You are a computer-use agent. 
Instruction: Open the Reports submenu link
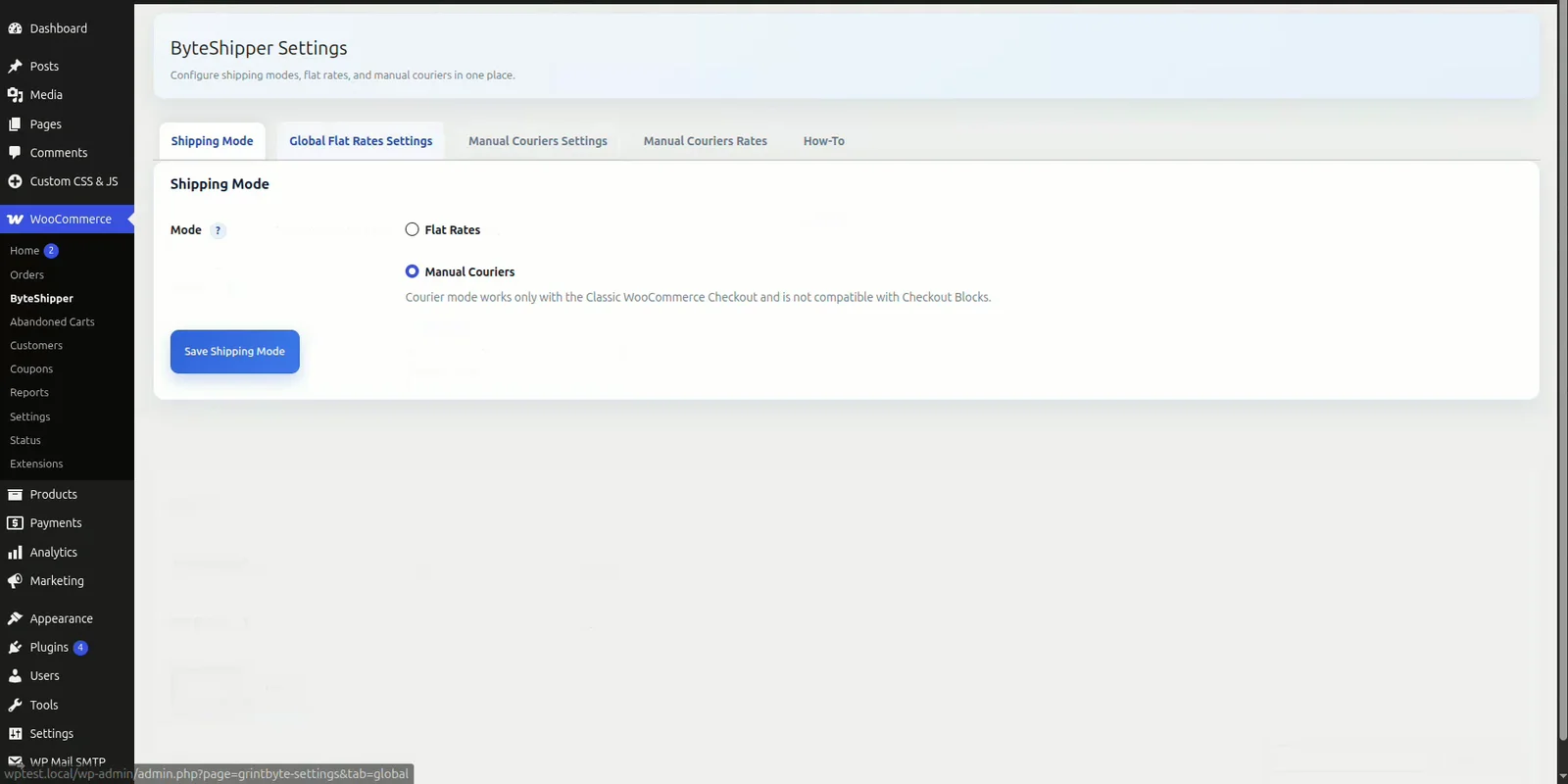tap(29, 393)
